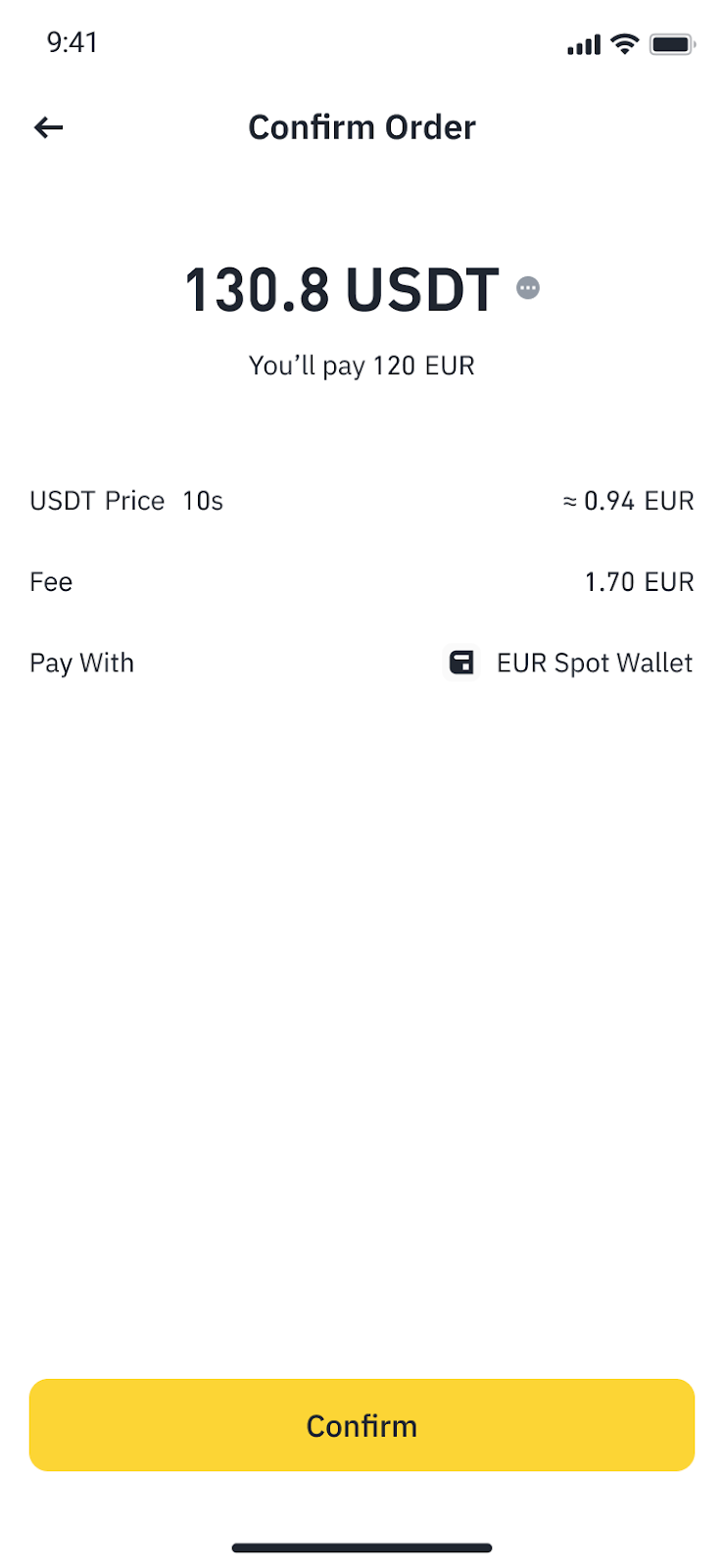Tap the wallet icon next to EUR Spot Wallet

(461, 662)
